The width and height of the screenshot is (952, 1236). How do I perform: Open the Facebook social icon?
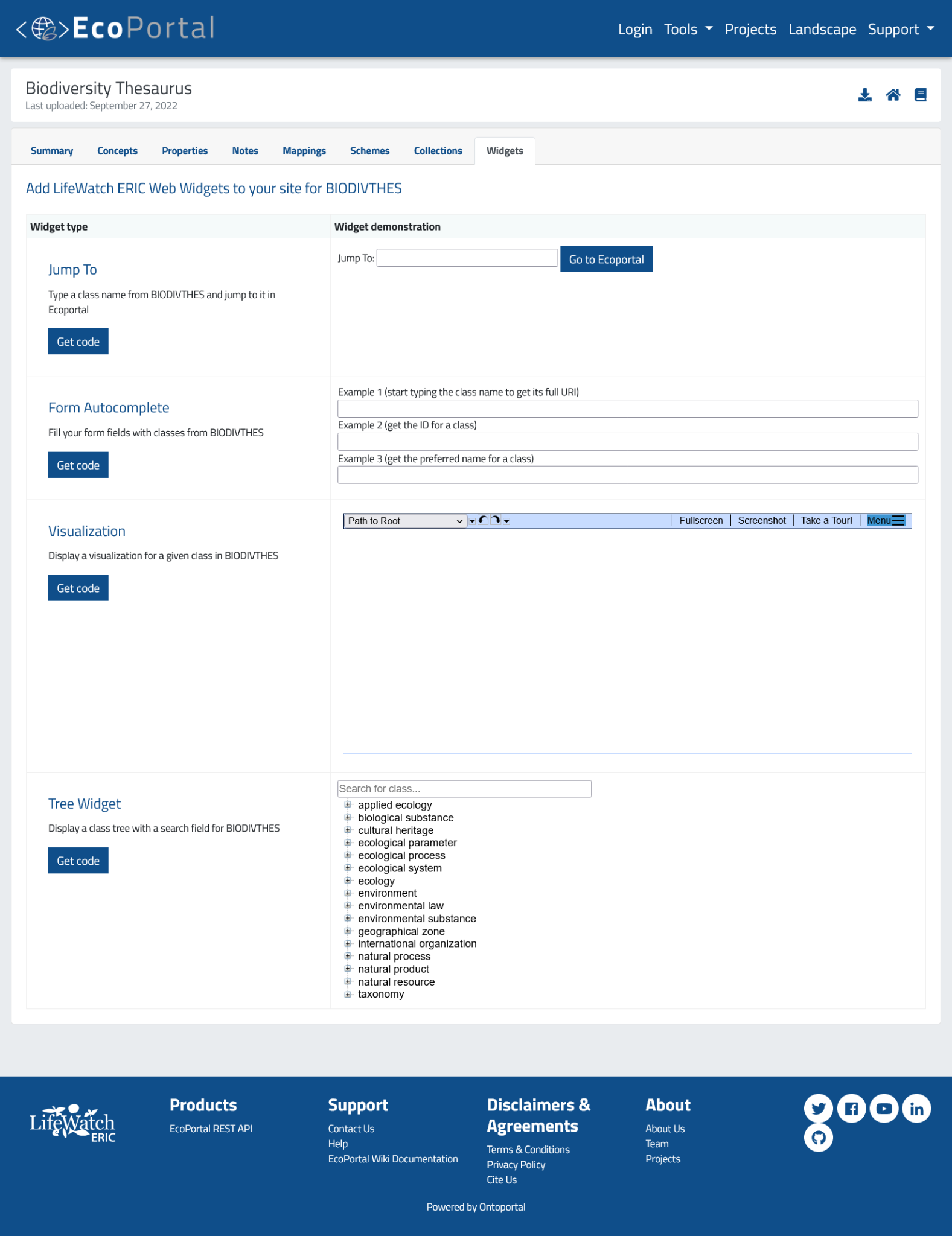pos(851,1108)
